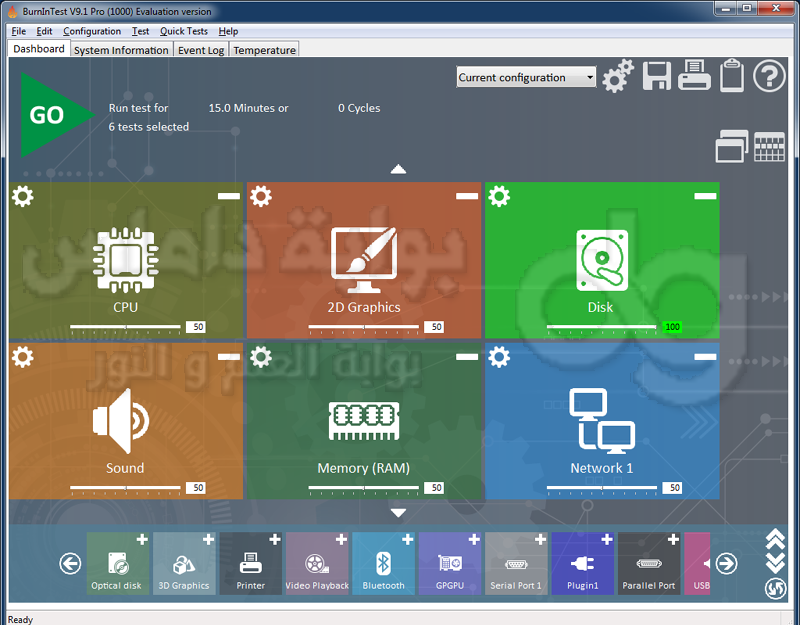
Task: Select the Optical disk test tile
Action: (118, 563)
